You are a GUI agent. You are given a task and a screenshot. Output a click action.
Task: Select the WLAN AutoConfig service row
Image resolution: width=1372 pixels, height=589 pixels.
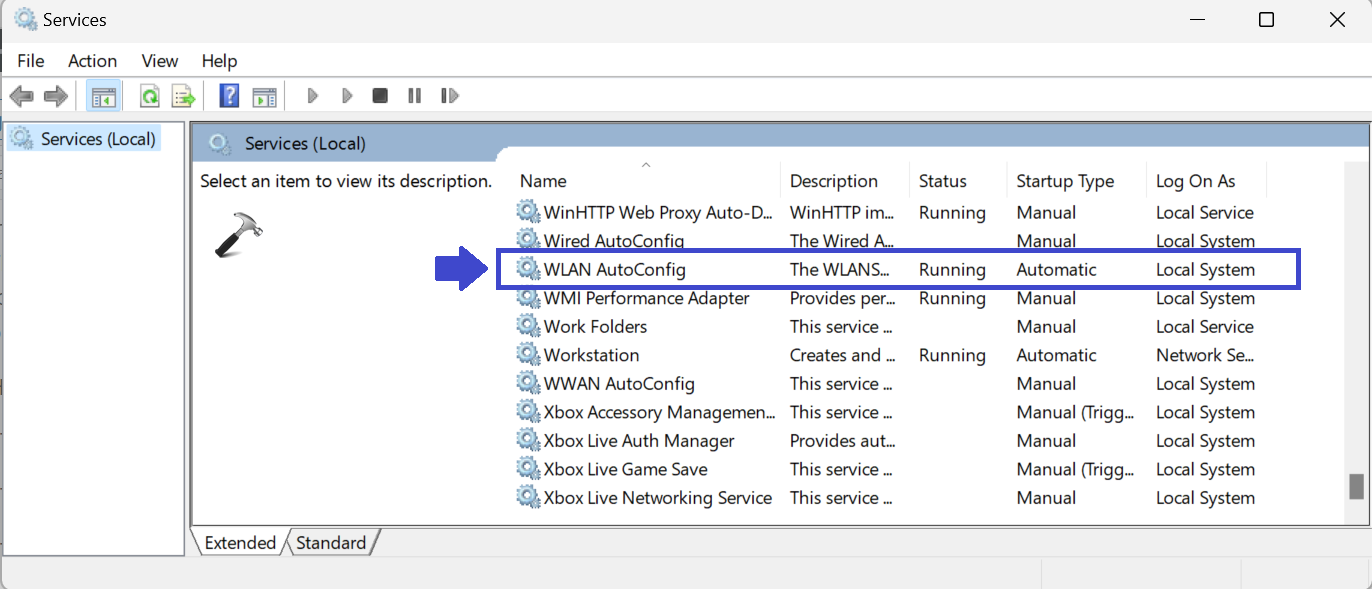pyautogui.click(x=614, y=270)
